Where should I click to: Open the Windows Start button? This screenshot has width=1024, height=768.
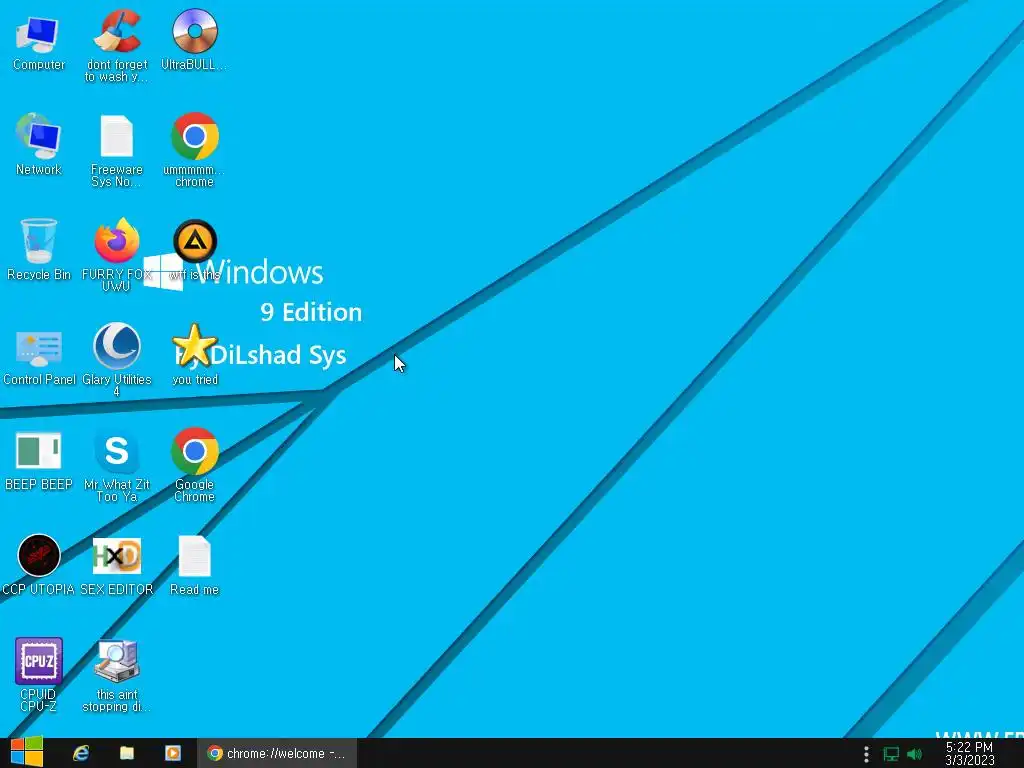coord(27,752)
